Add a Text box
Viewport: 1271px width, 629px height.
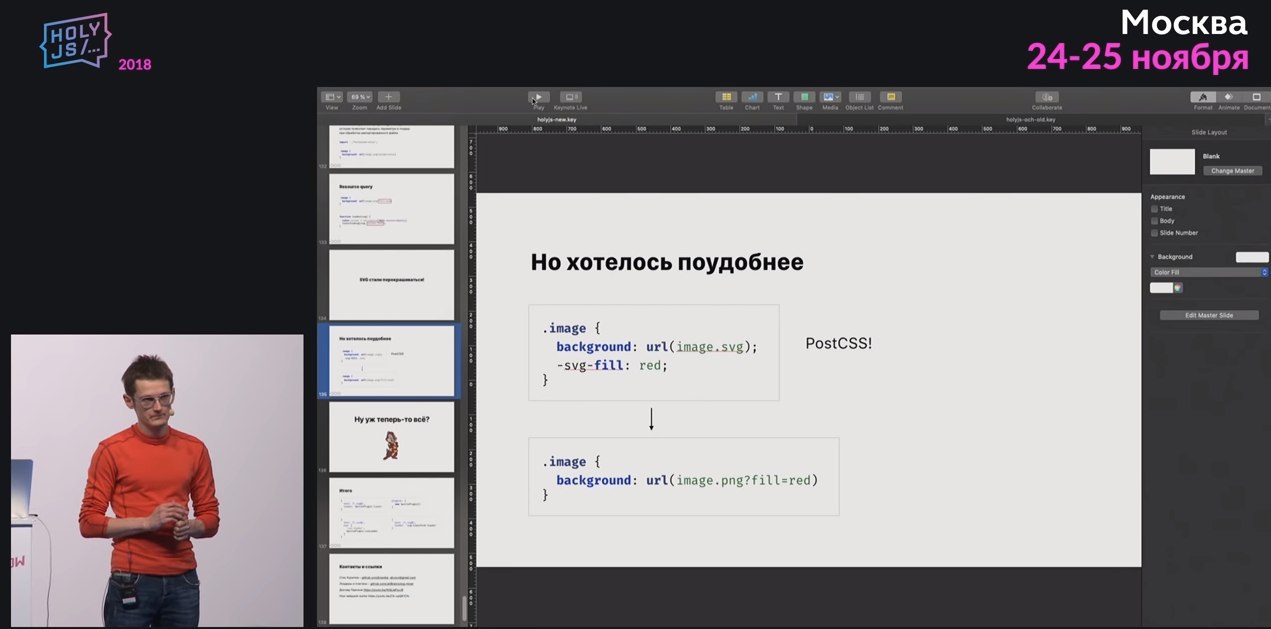point(778,97)
